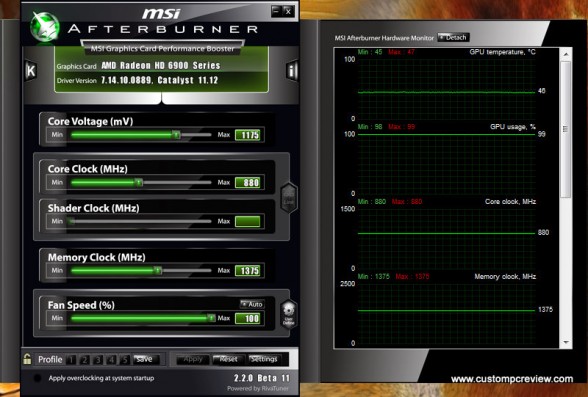Toggle the fan speed Auto button

pos(252,304)
